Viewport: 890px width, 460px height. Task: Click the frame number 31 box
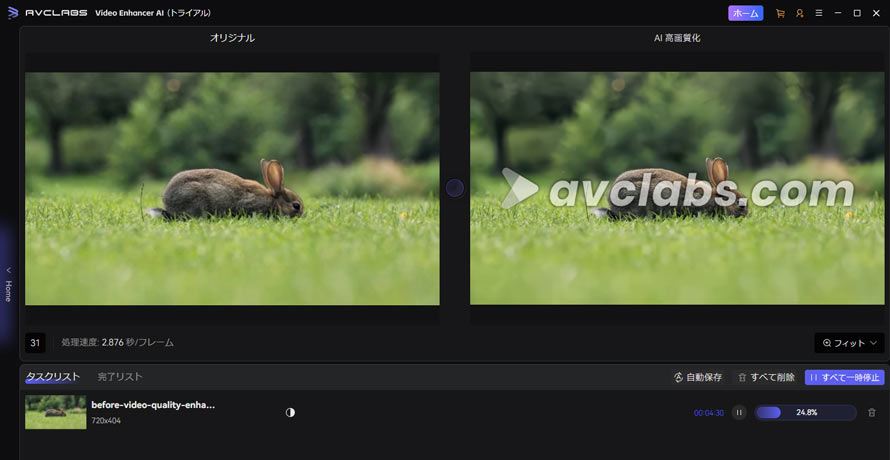tap(35, 342)
